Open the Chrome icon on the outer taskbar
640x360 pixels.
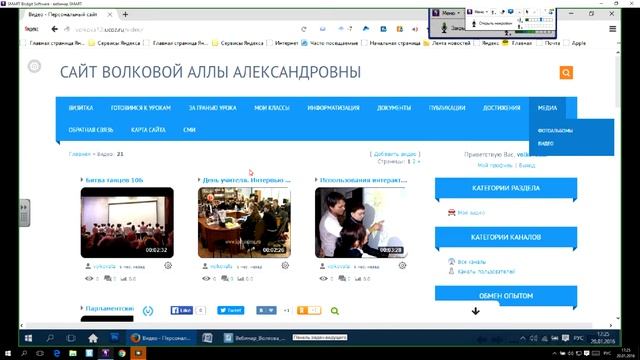[x=122, y=353]
